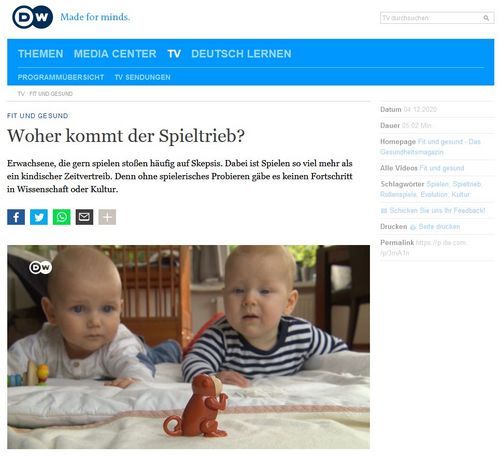
Task: Share article on Facebook
Action: click(16, 217)
